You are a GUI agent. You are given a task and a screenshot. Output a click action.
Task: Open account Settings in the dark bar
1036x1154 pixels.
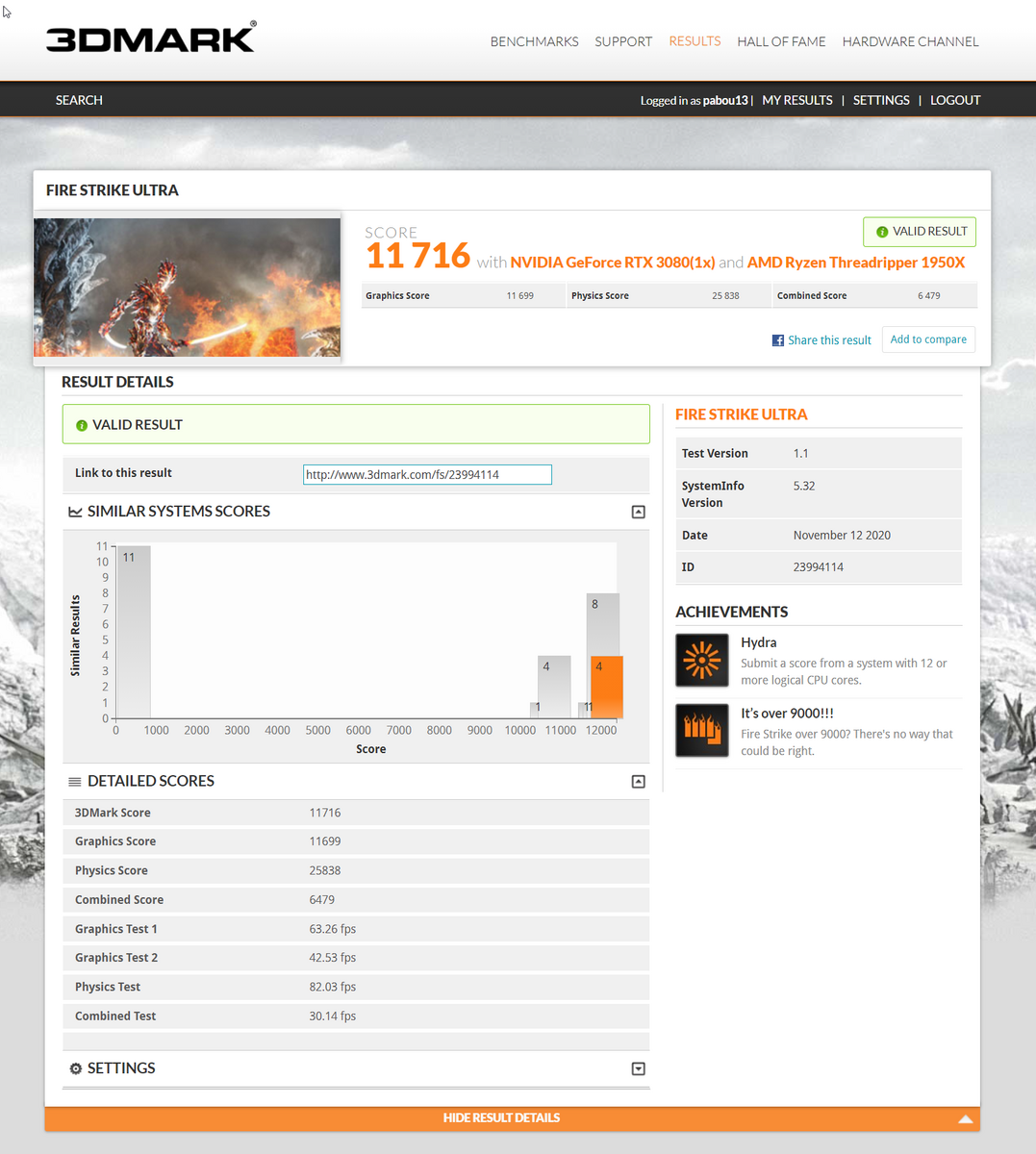tap(881, 100)
